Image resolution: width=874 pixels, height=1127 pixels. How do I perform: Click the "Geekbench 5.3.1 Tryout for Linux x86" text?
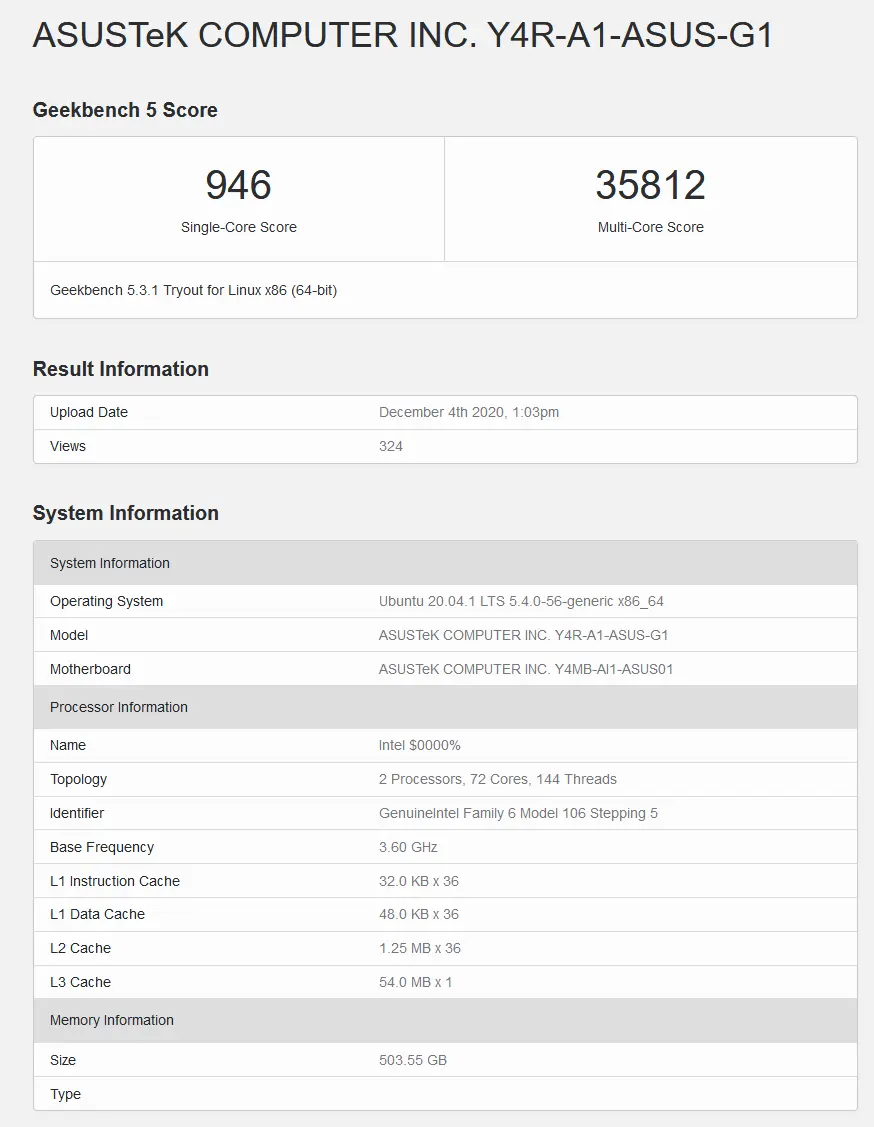click(x=193, y=290)
